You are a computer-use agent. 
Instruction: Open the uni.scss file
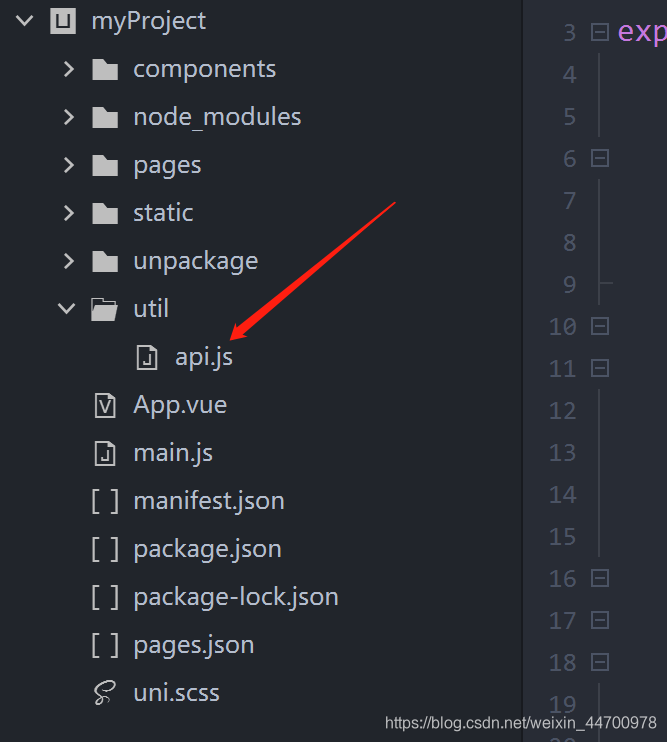(x=176, y=693)
